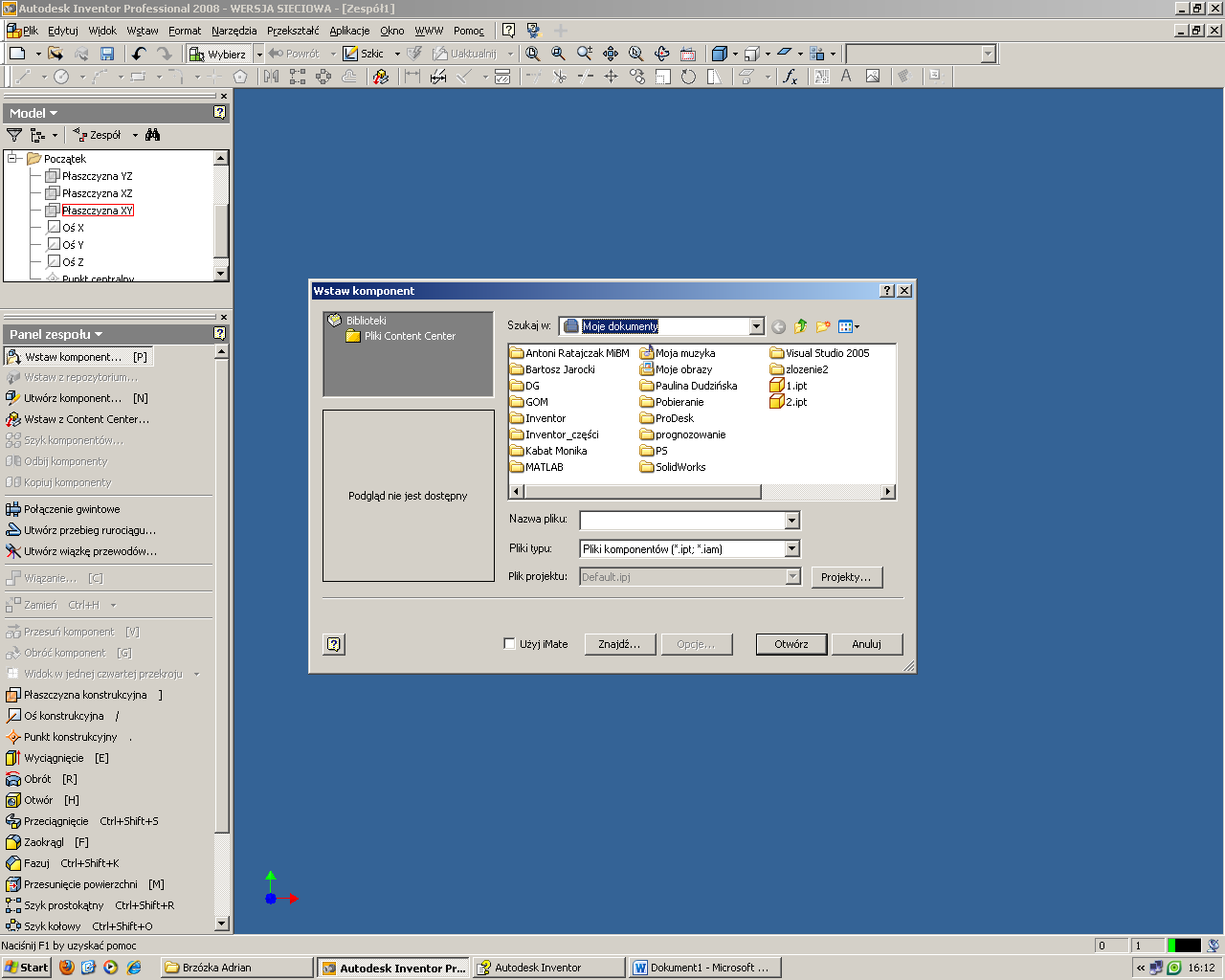The image size is (1225, 980).
Task: Select the Obrót revolve tool
Action: click(41, 779)
